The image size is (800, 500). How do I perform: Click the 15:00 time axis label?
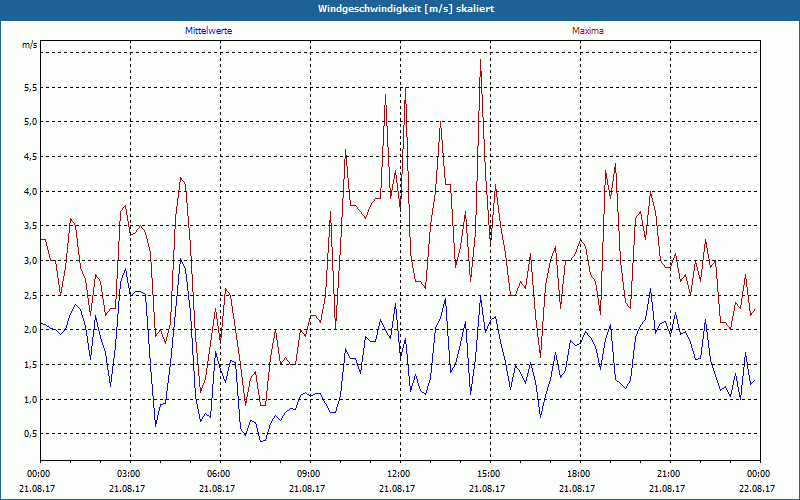[x=490, y=474]
